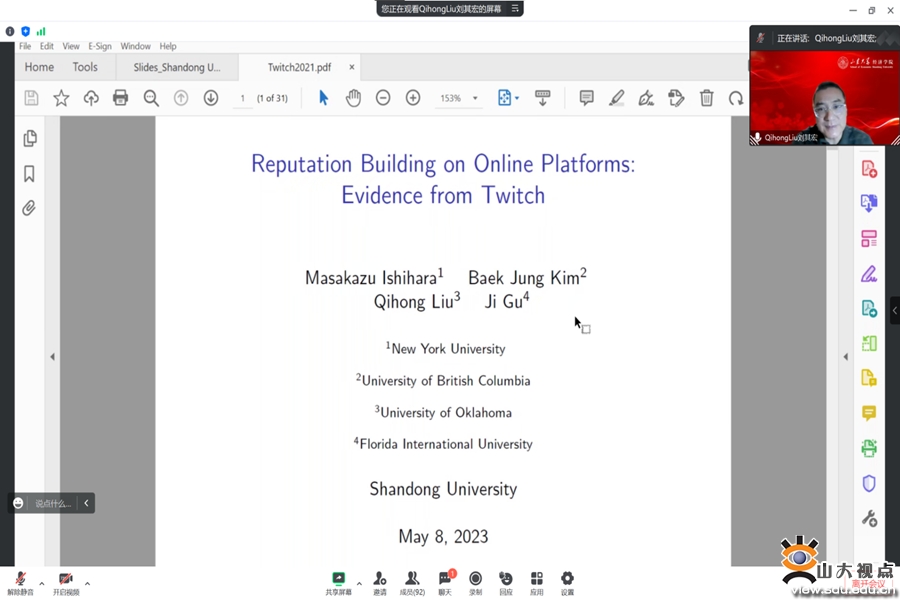
Task: Turn on the meeting video camera
Action: 66,580
